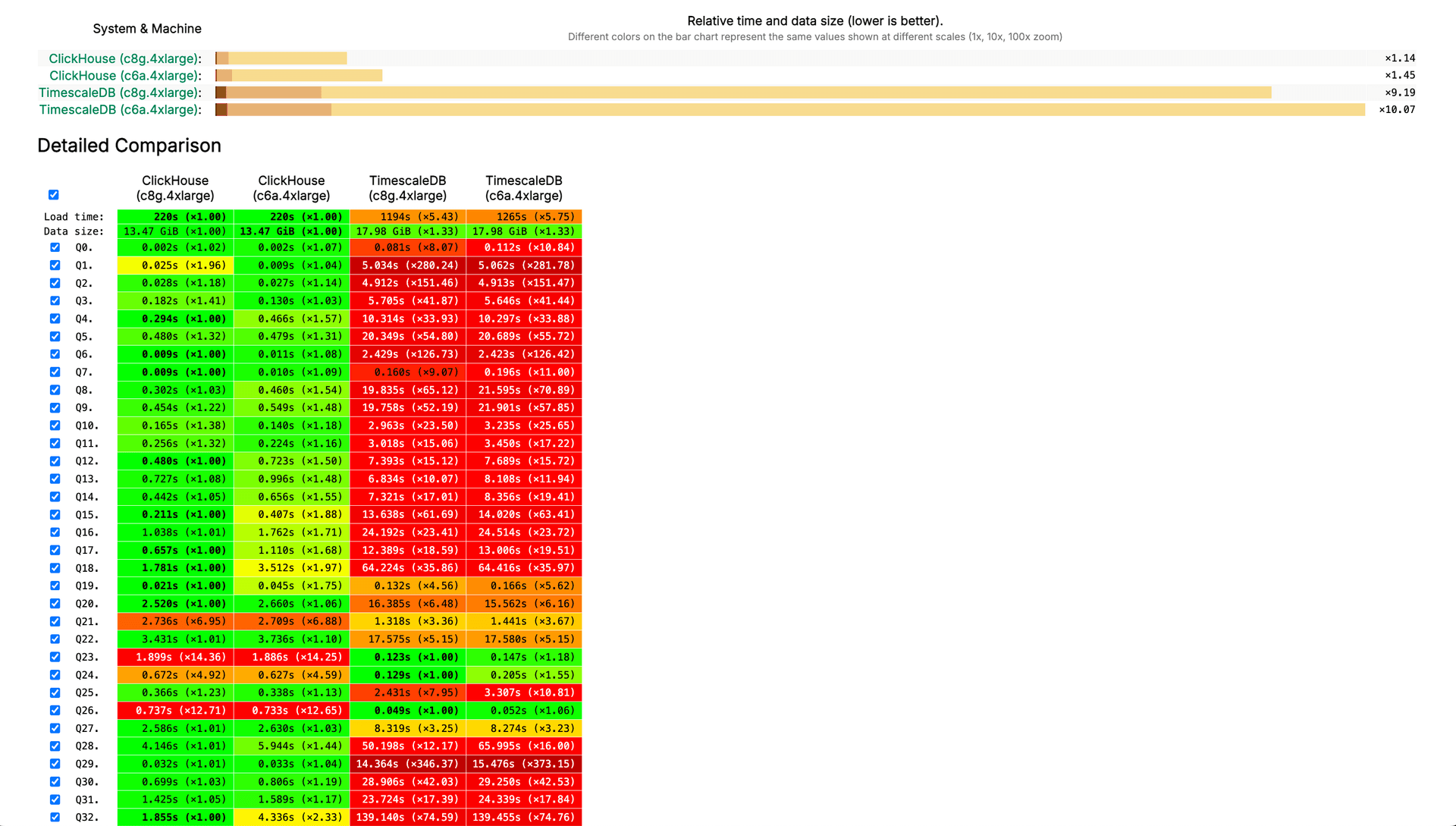Disable the Q15 checkbox
This screenshot has height=826, width=1456.
pyautogui.click(x=55, y=514)
